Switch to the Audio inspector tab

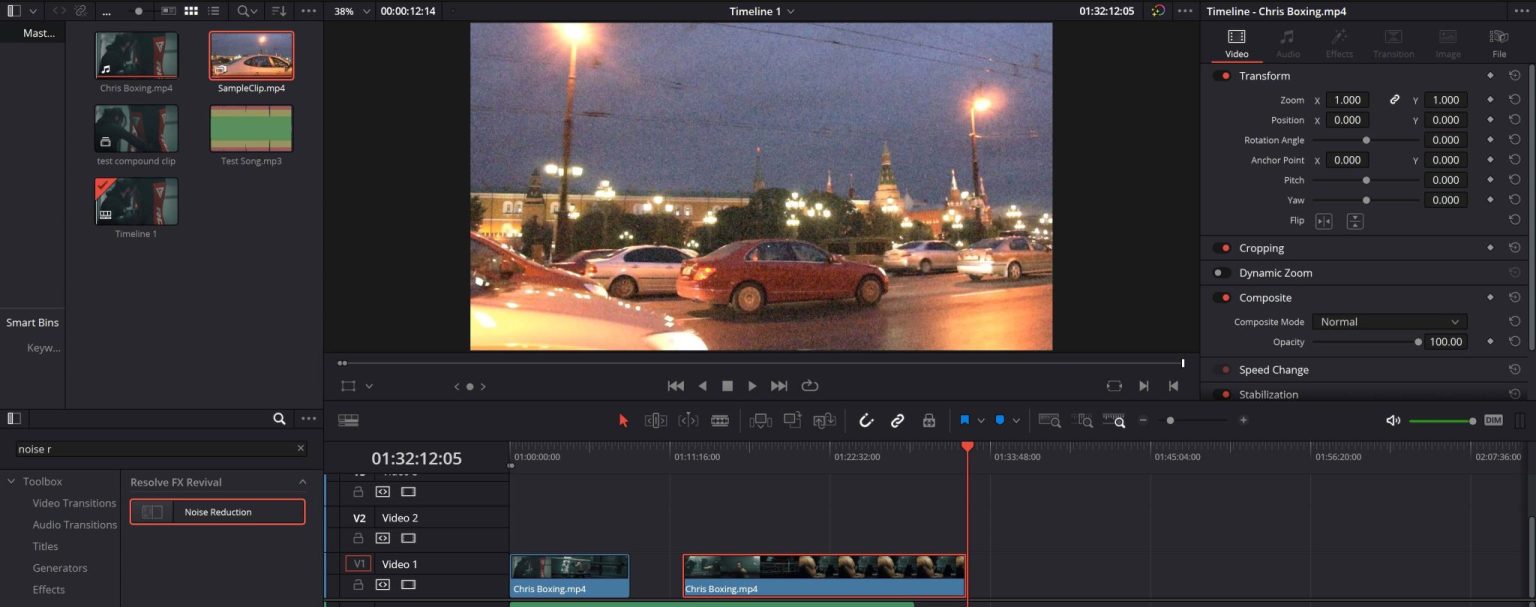coord(1288,42)
